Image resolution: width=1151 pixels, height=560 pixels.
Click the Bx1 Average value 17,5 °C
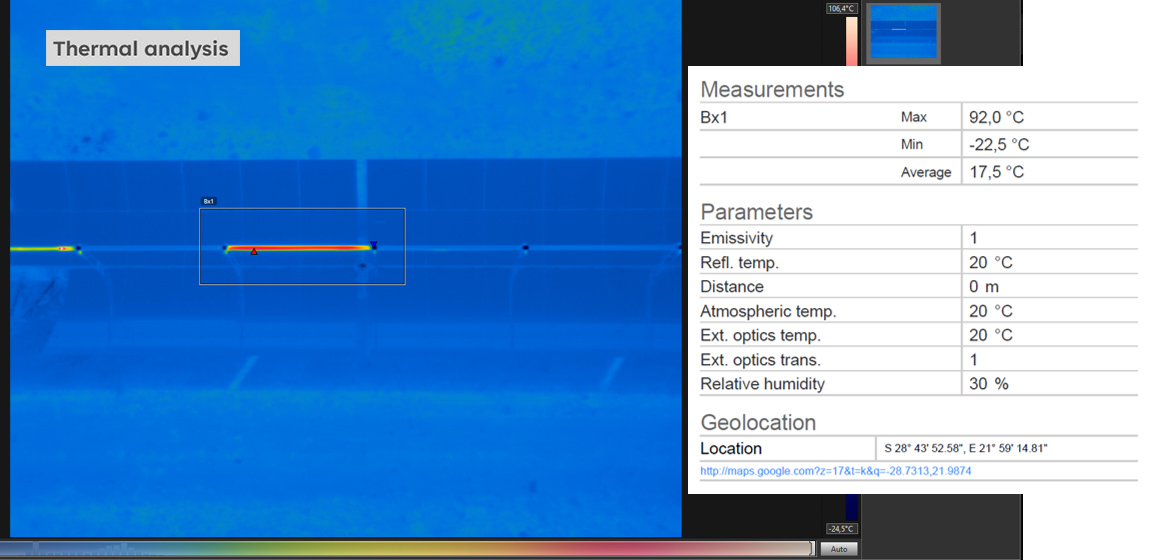(x=996, y=172)
